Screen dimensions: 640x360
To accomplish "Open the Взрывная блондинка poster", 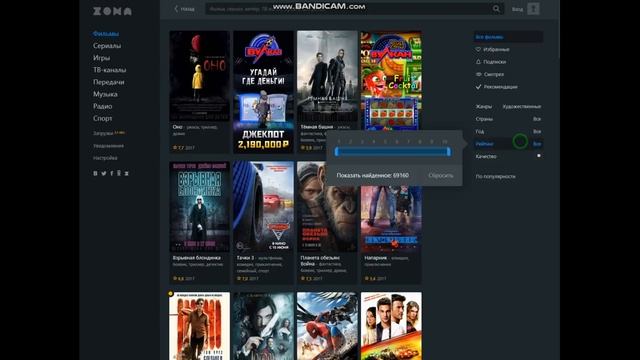I will point(199,207).
